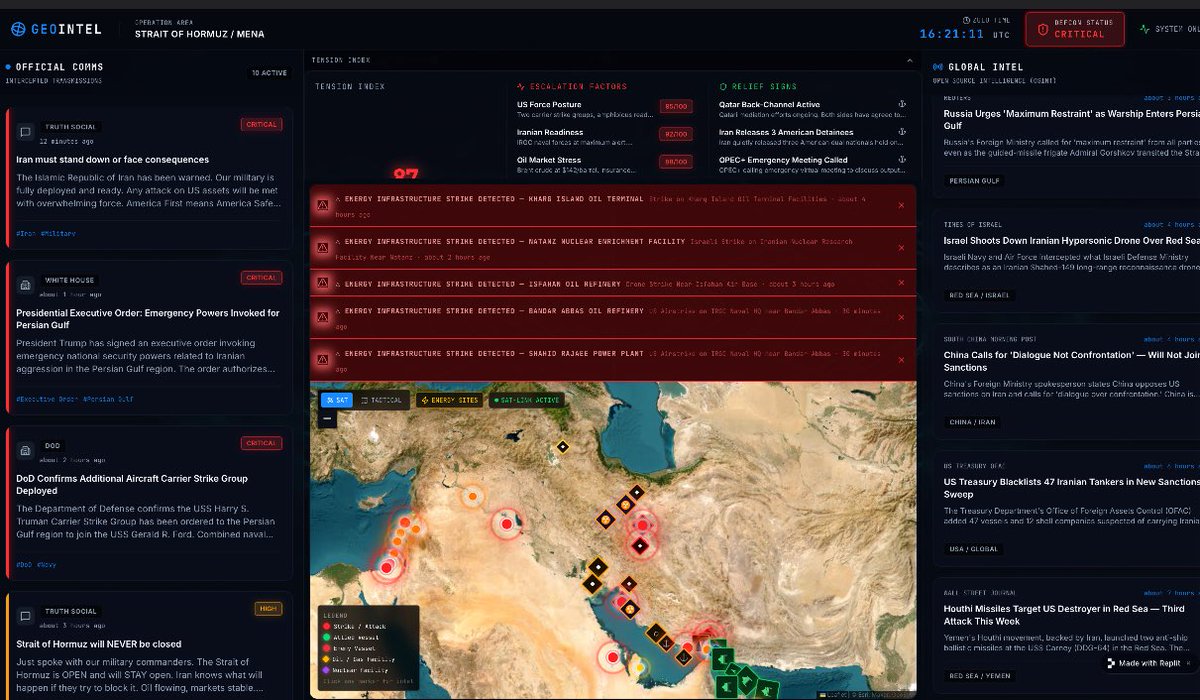Open the Defcon Status Critical indicator
The width and height of the screenshot is (1200, 700).
(1074, 29)
